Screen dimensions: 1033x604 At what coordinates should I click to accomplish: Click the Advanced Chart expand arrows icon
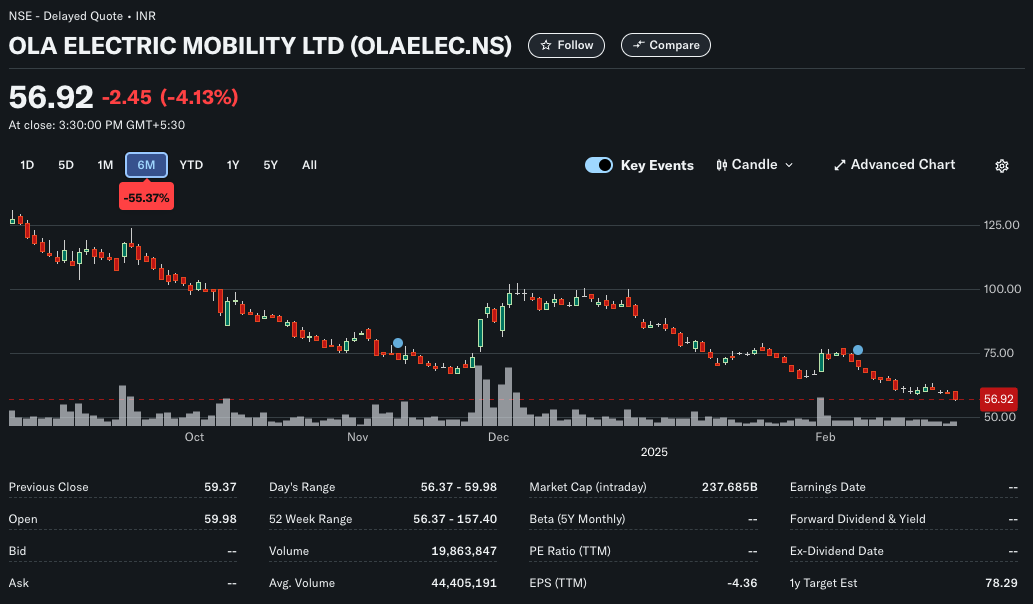839,165
